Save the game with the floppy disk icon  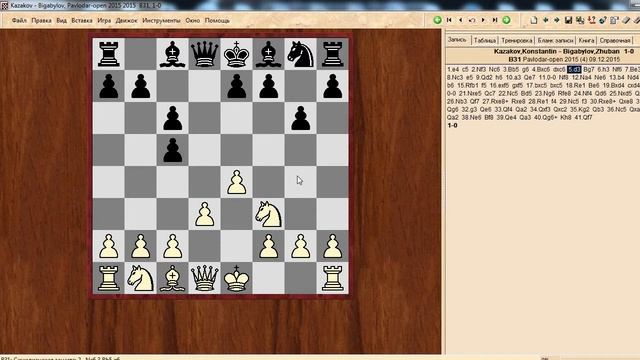pyautogui.click(x=568, y=20)
